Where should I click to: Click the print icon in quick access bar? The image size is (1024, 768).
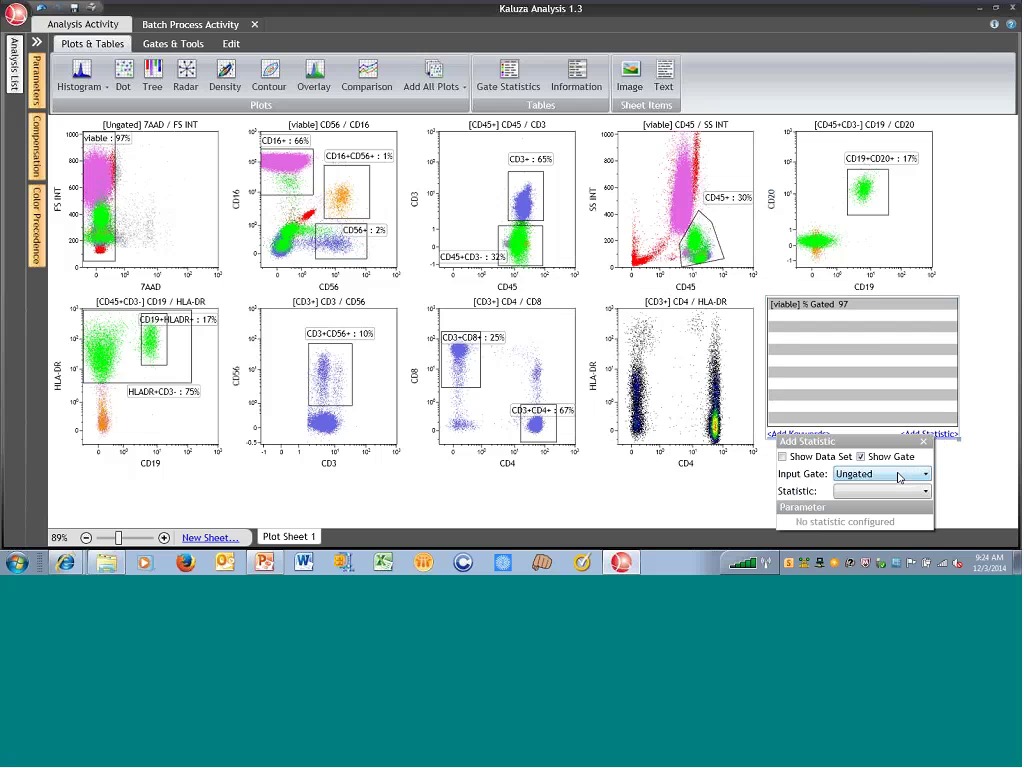92,7
